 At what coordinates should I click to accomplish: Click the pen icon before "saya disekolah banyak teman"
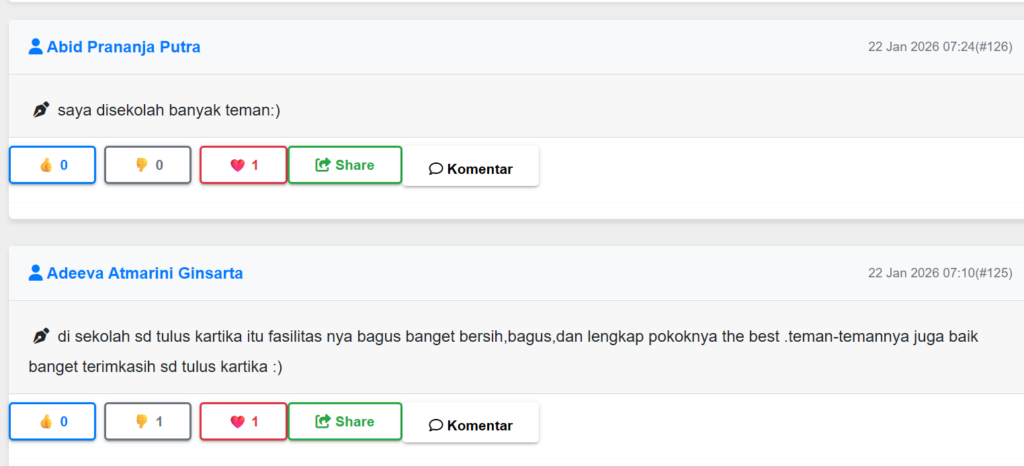(41, 110)
